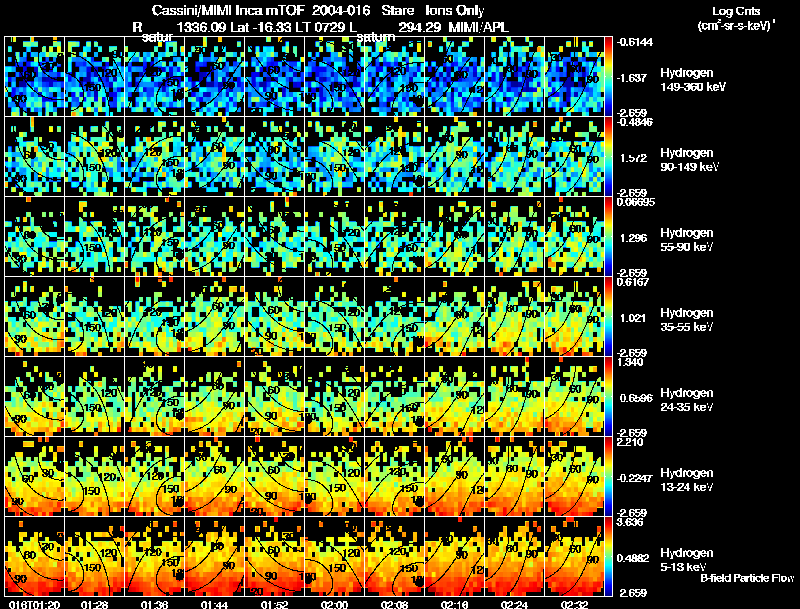
Task: Click the color scale bar for 149-360 keV row
Action: click(608, 77)
